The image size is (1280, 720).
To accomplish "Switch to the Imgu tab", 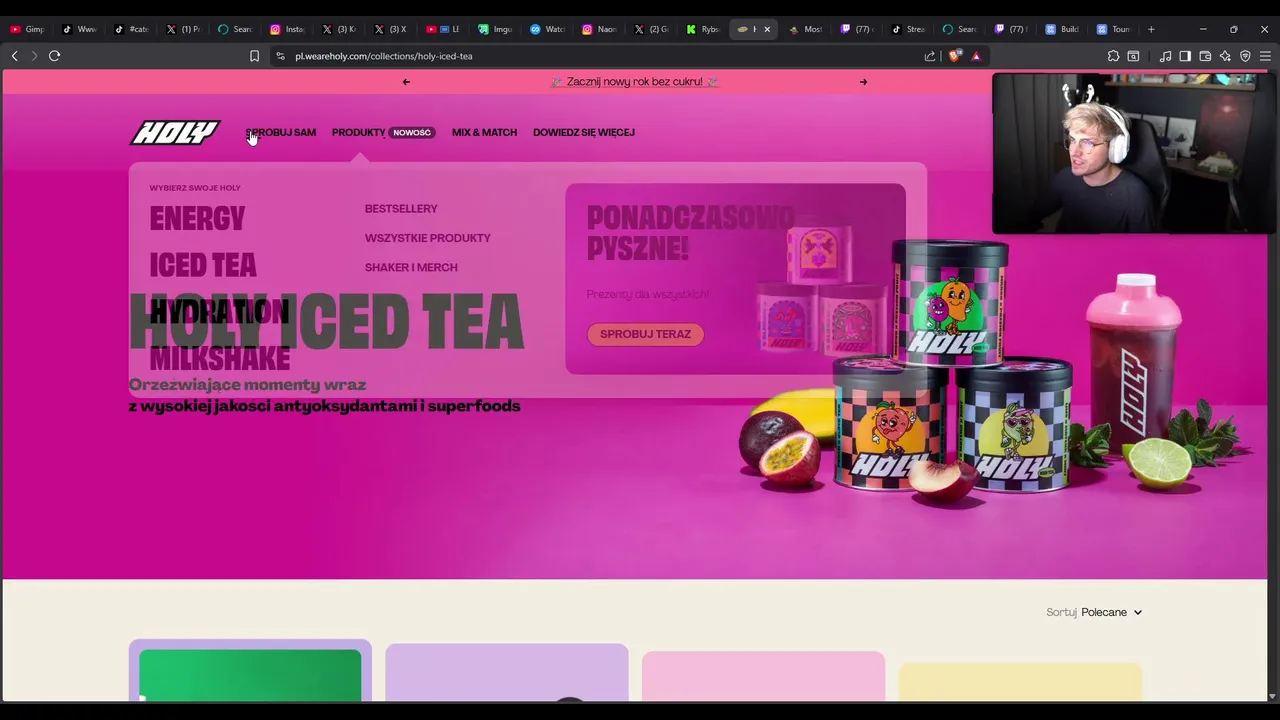I will coord(495,29).
